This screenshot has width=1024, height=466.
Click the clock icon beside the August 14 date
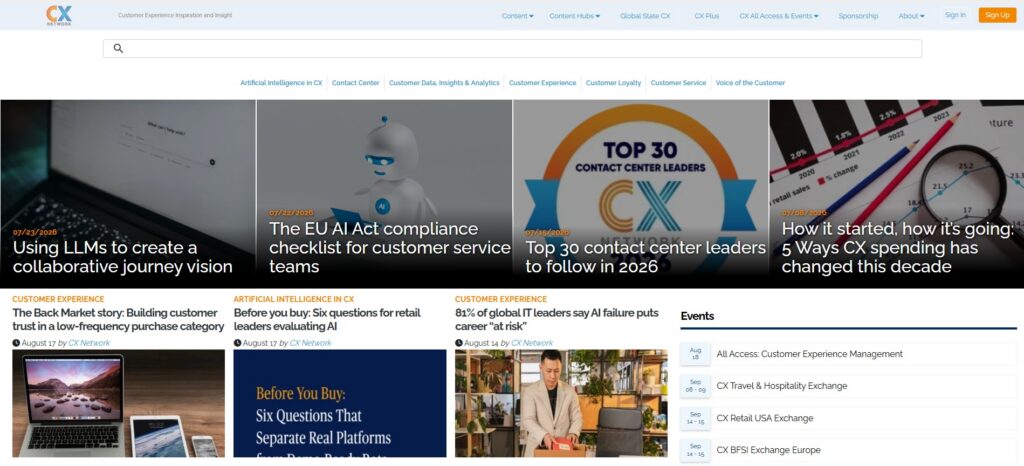tap(458, 343)
